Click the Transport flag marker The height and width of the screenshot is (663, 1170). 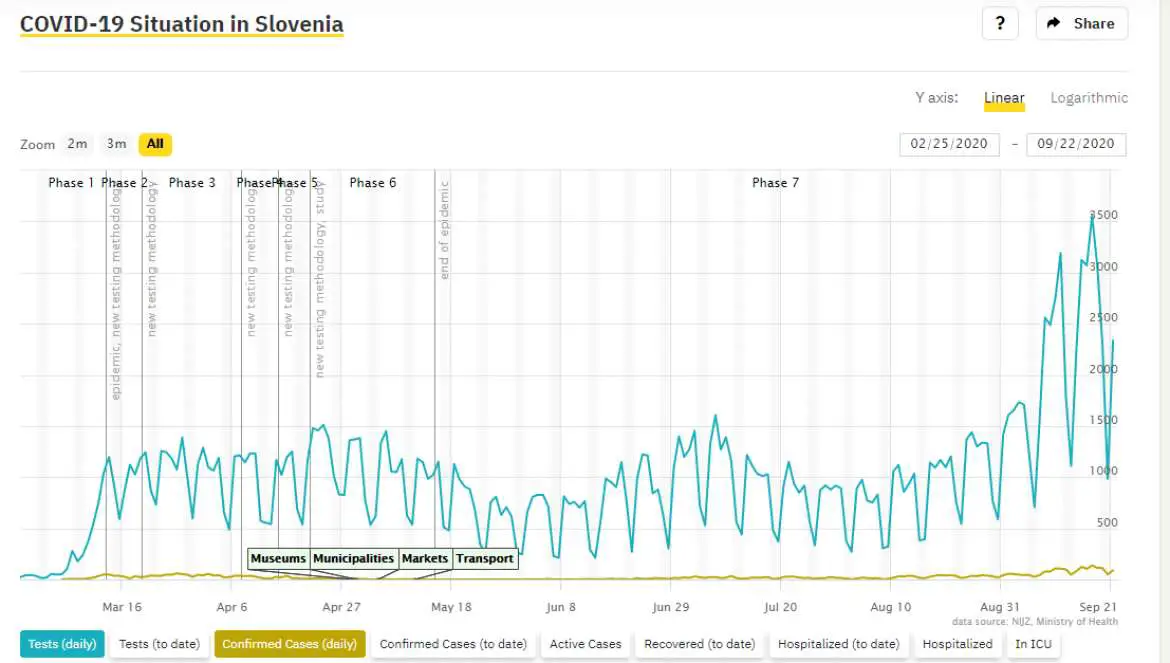pos(485,559)
